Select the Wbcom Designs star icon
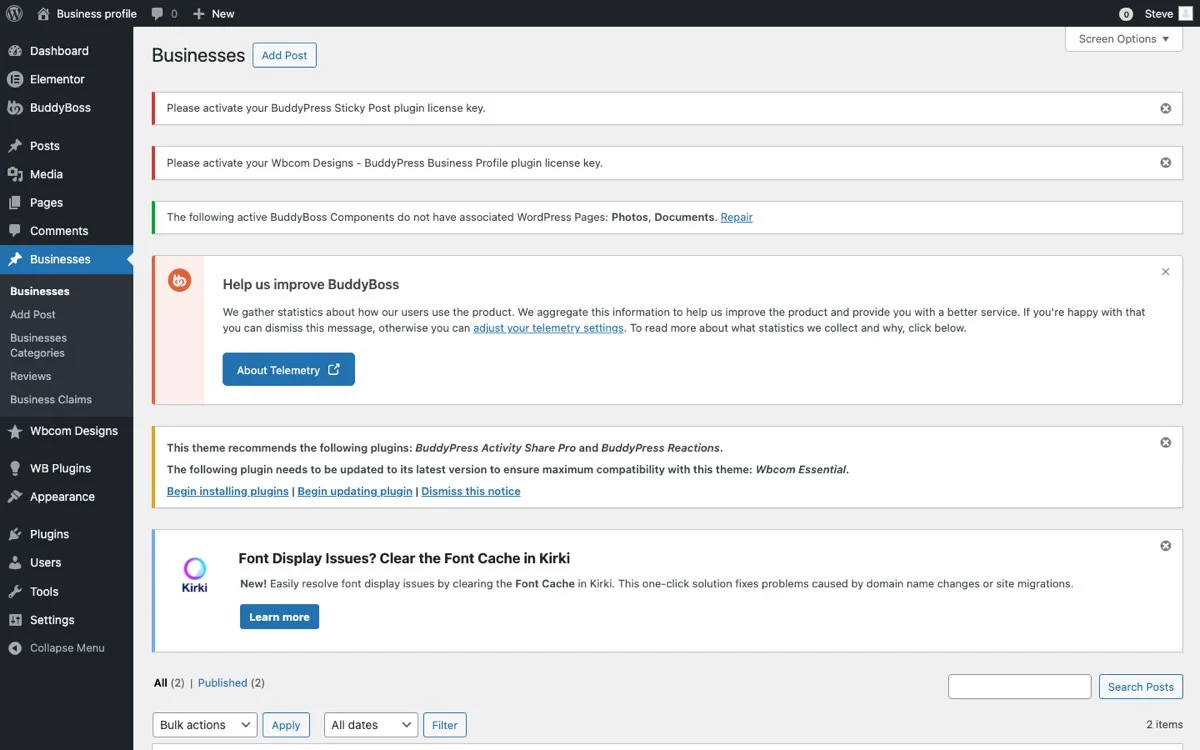This screenshot has width=1200, height=750. coord(16,431)
